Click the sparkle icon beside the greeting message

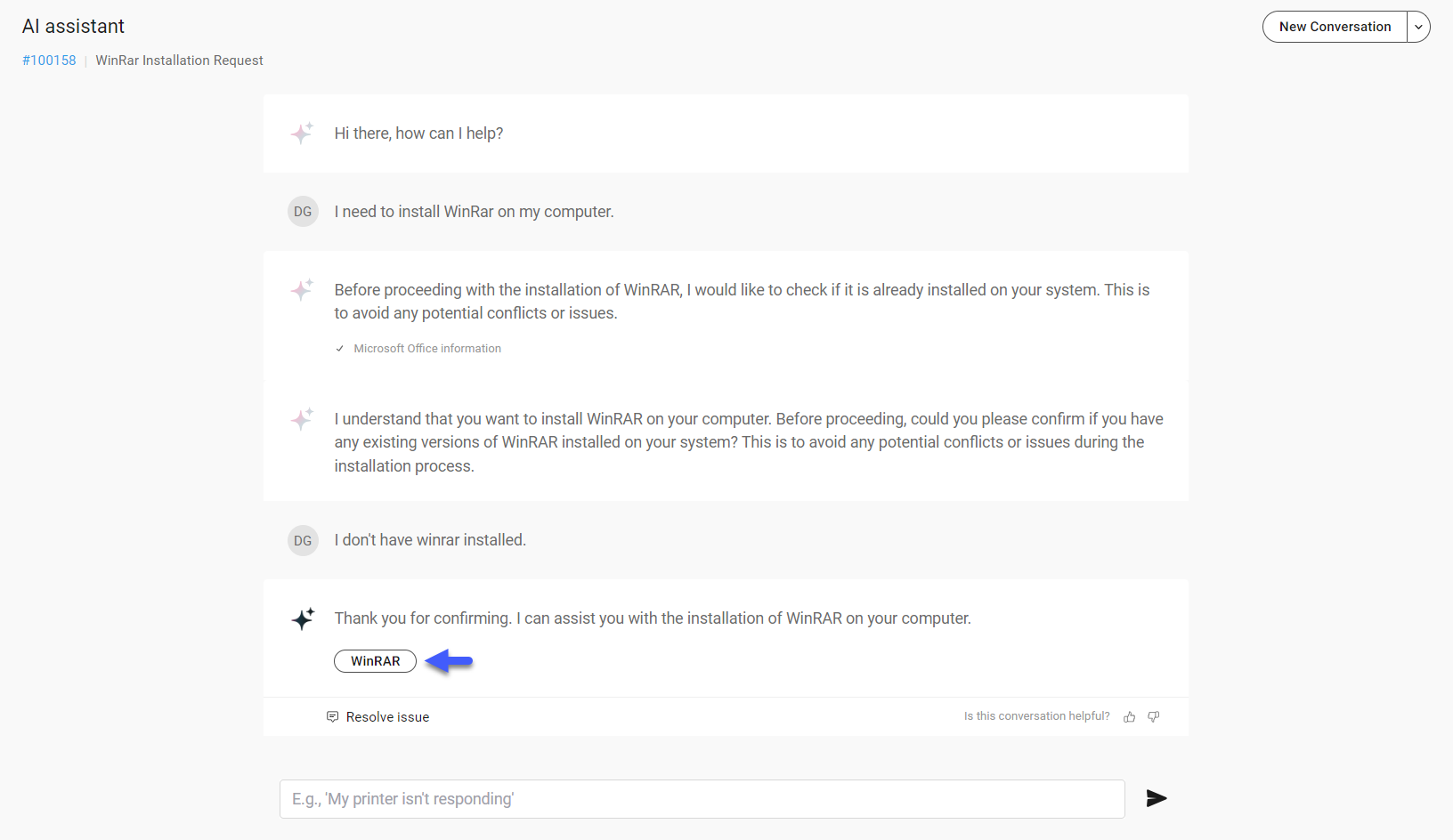pyautogui.click(x=303, y=133)
